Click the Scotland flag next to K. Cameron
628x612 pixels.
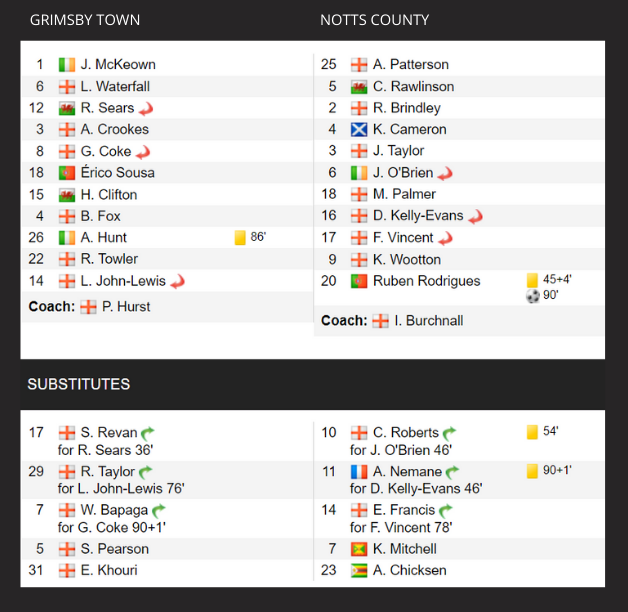coord(359,129)
